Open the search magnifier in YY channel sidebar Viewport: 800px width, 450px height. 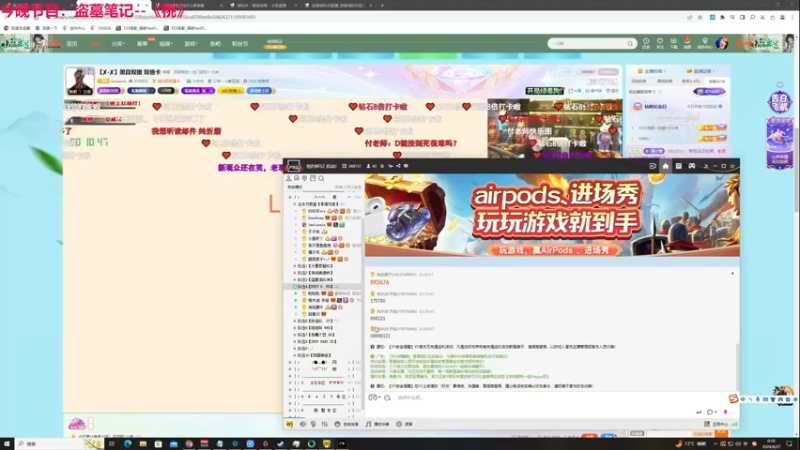321,178
